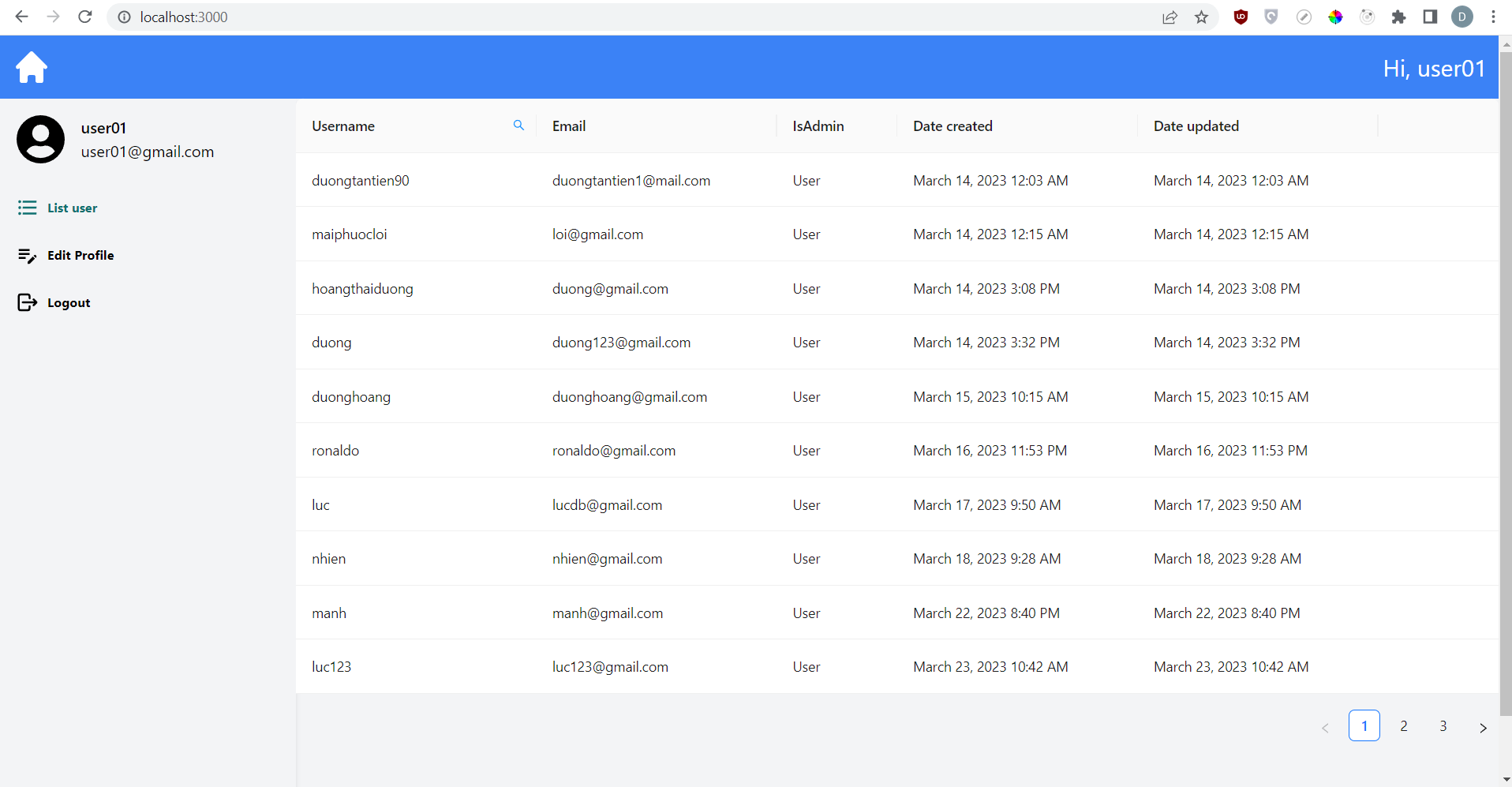Screen dimensions: 1512x787
Task: Click the user avatar icon in sidebar
Action: click(x=40, y=139)
